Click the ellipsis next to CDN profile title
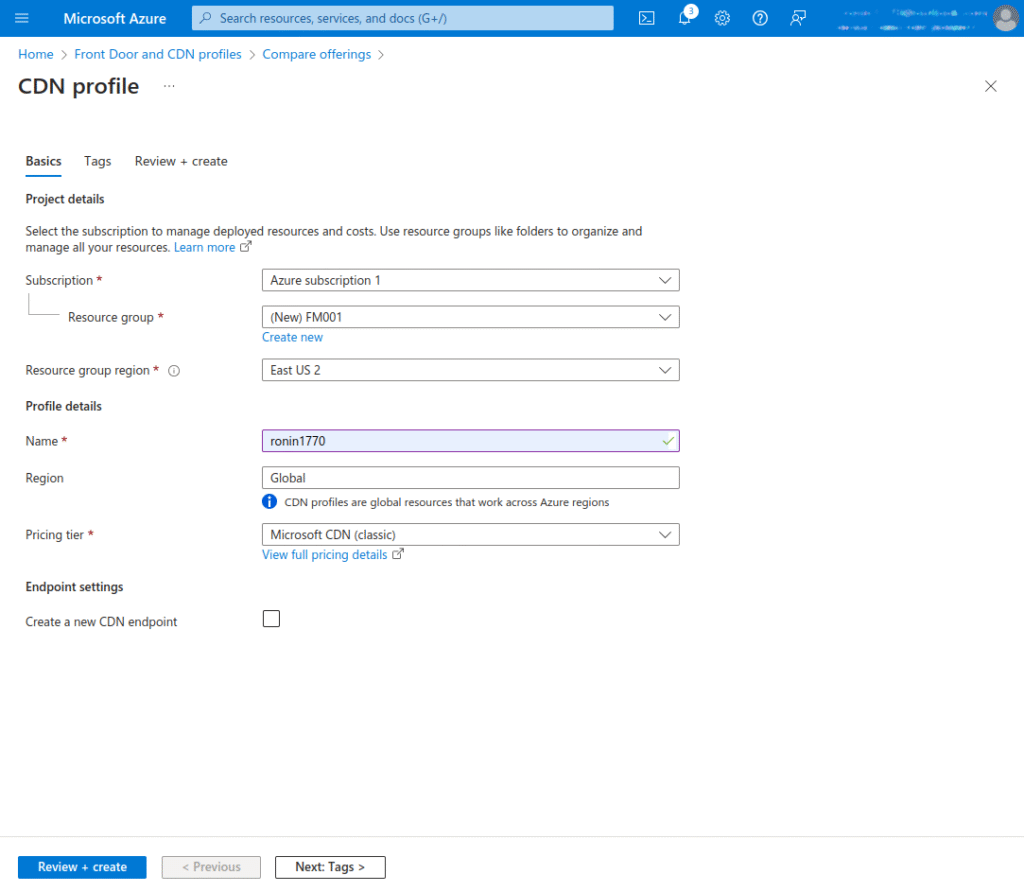 (169, 86)
